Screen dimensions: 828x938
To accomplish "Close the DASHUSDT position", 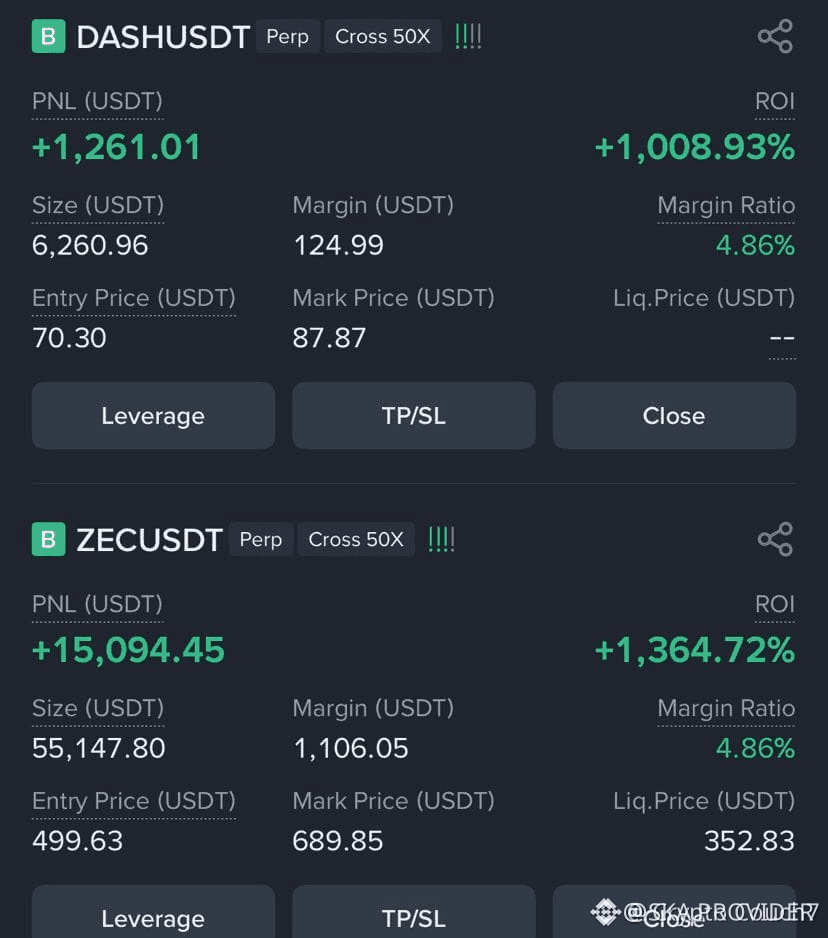I will [x=674, y=416].
